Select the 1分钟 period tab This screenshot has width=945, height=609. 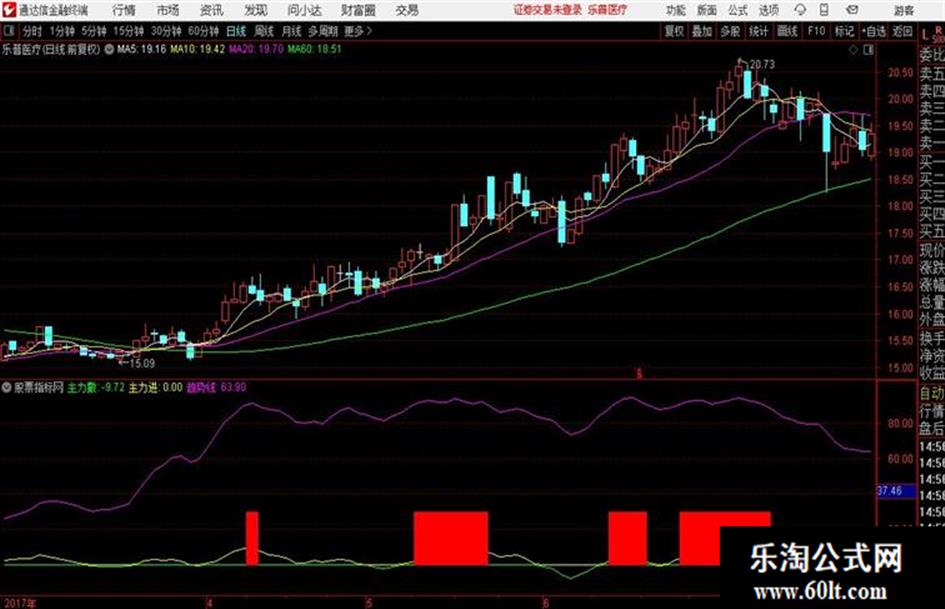tap(61, 31)
